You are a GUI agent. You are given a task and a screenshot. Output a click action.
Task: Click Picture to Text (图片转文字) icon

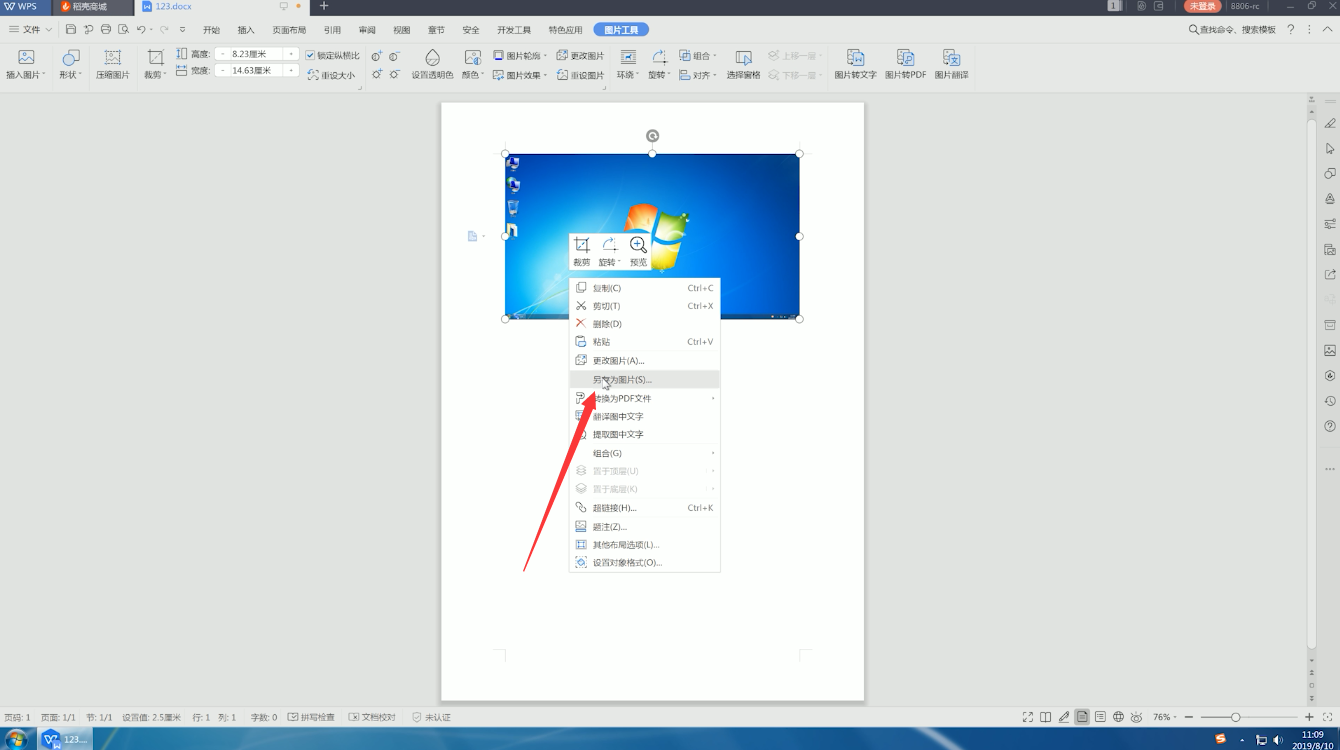click(x=855, y=65)
